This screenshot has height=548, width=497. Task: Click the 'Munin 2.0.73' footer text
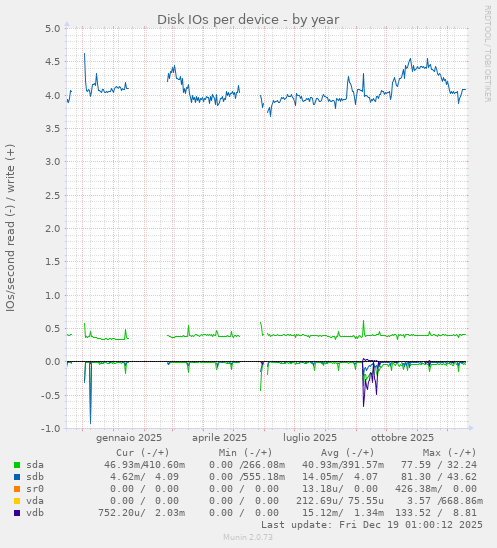(x=248, y=538)
